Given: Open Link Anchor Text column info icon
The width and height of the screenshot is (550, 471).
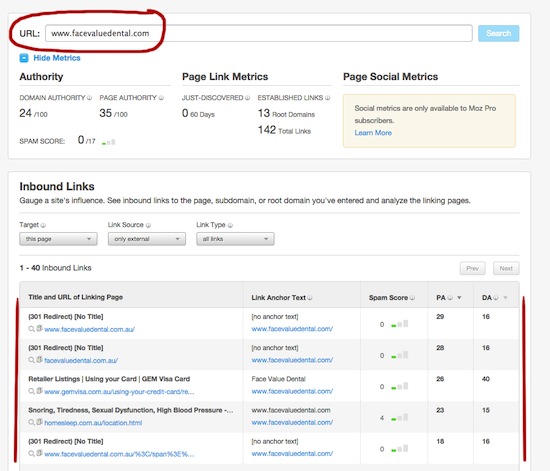Looking at the screenshot, I should tap(310, 298).
